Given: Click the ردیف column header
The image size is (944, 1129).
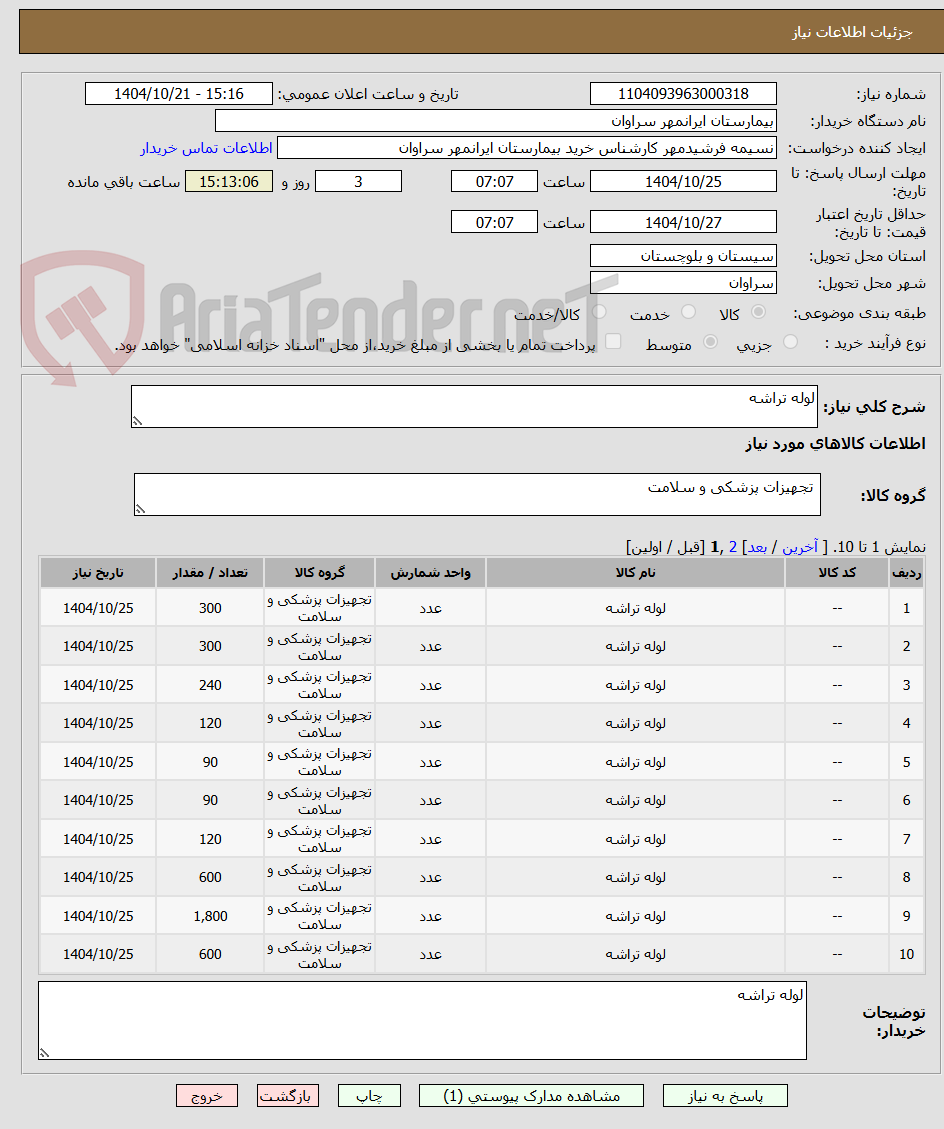Looking at the screenshot, I should (907, 573).
